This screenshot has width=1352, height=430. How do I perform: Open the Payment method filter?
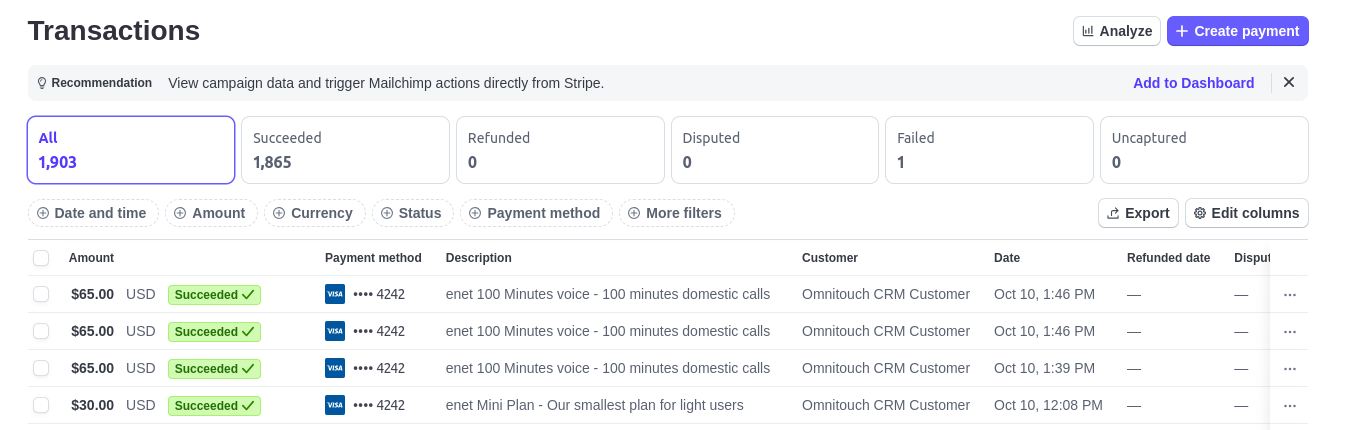[534, 213]
